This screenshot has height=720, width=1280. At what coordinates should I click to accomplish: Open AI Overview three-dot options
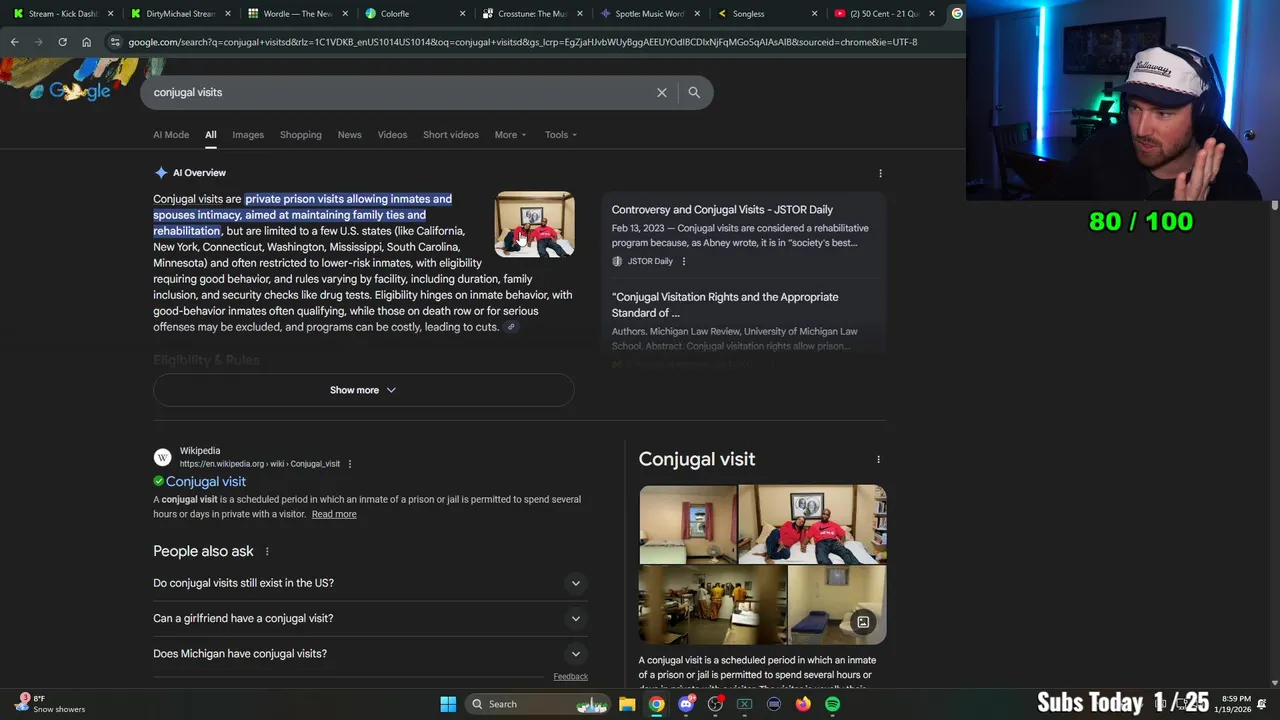click(x=880, y=173)
